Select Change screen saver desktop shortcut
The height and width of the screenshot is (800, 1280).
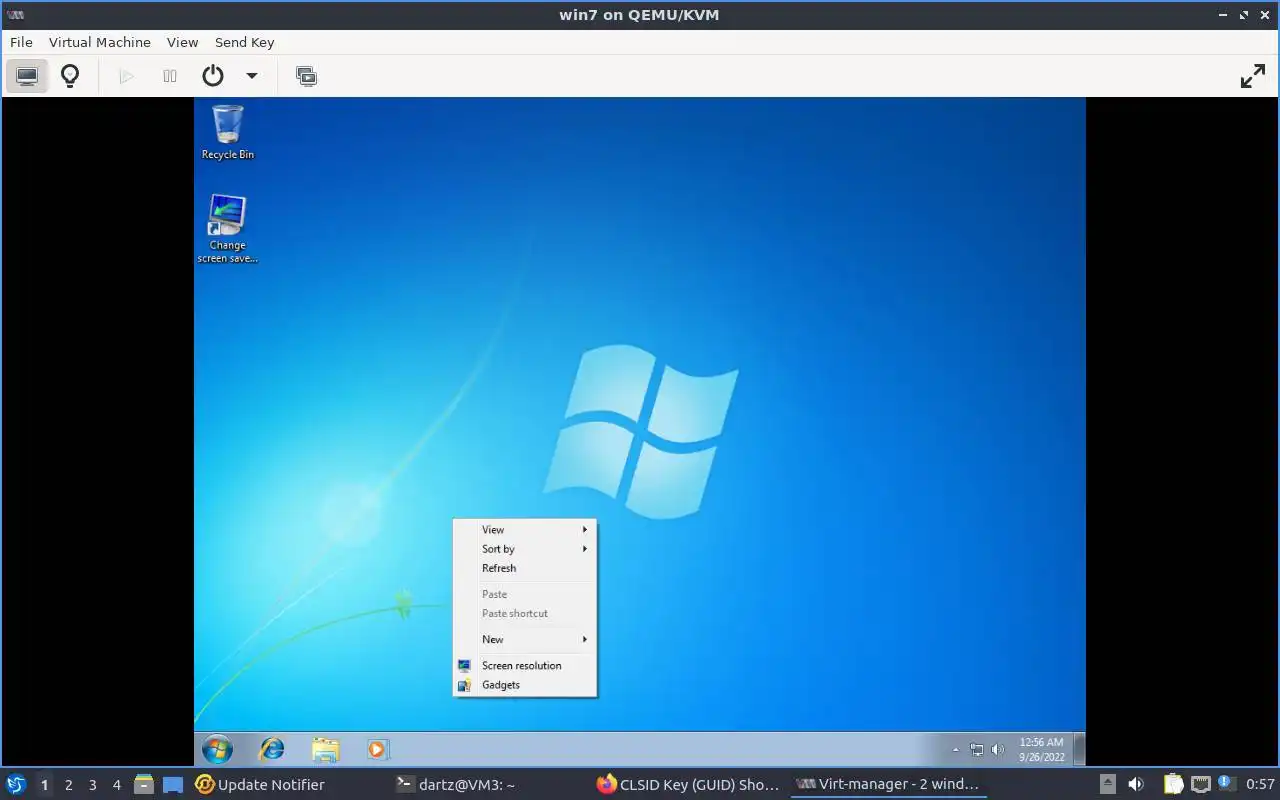pos(227,229)
